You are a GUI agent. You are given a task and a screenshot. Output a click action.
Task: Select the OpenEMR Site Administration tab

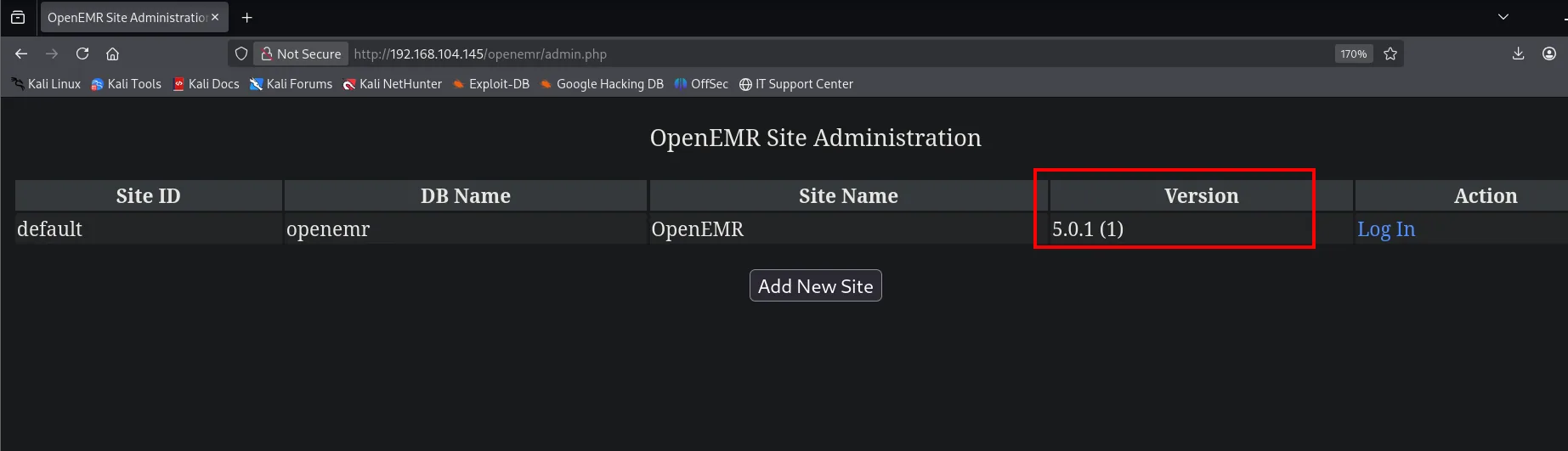click(134, 17)
